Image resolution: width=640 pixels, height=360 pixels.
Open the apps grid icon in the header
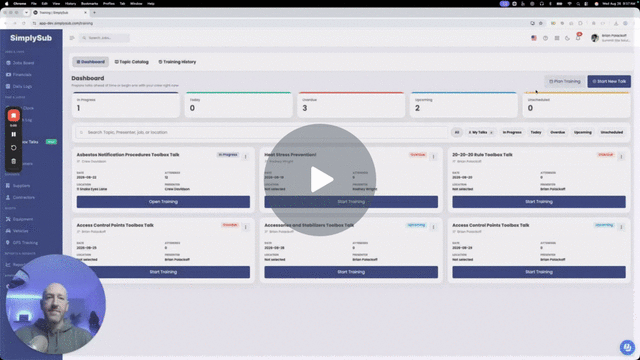pyautogui.click(x=557, y=38)
